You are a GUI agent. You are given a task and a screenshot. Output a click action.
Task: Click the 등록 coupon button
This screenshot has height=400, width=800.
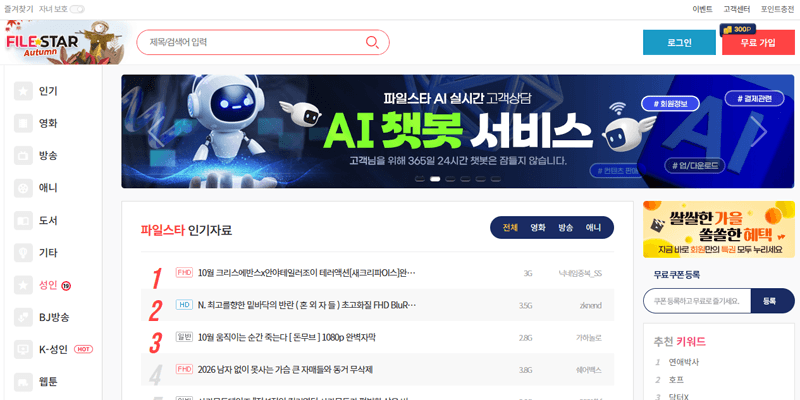coord(772,301)
